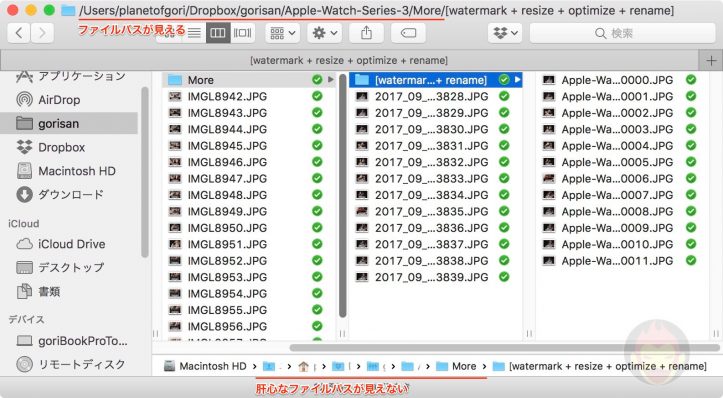The height and width of the screenshot is (398, 723).
Task: Open Dropbox in the sidebar
Action: (69, 147)
